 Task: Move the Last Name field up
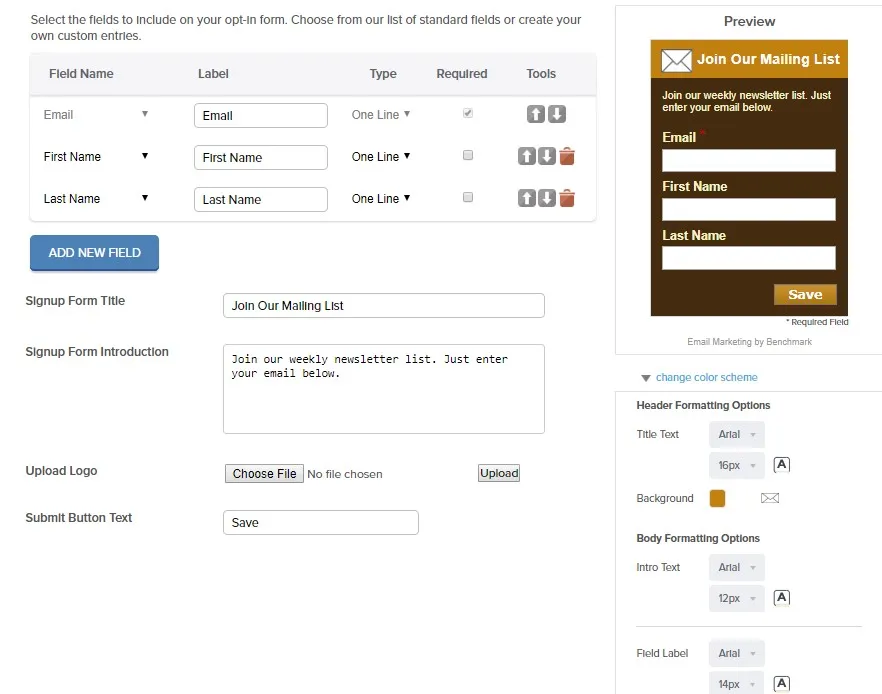[527, 198]
